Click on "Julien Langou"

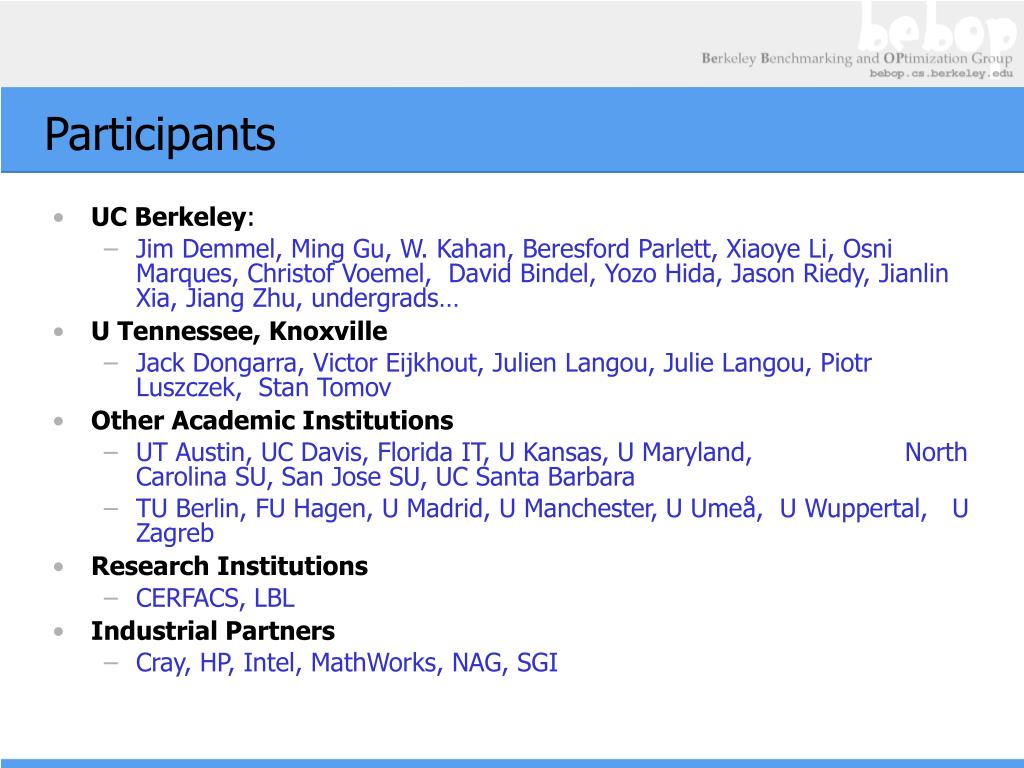pos(569,363)
